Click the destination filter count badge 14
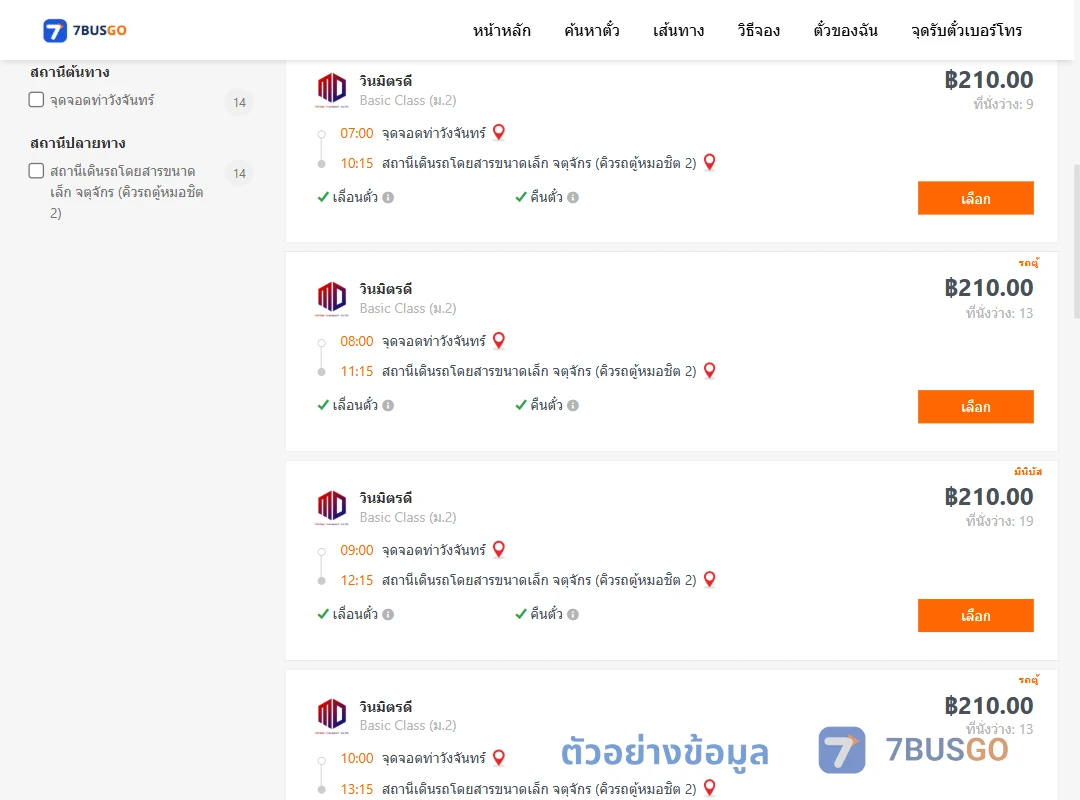 tap(240, 174)
